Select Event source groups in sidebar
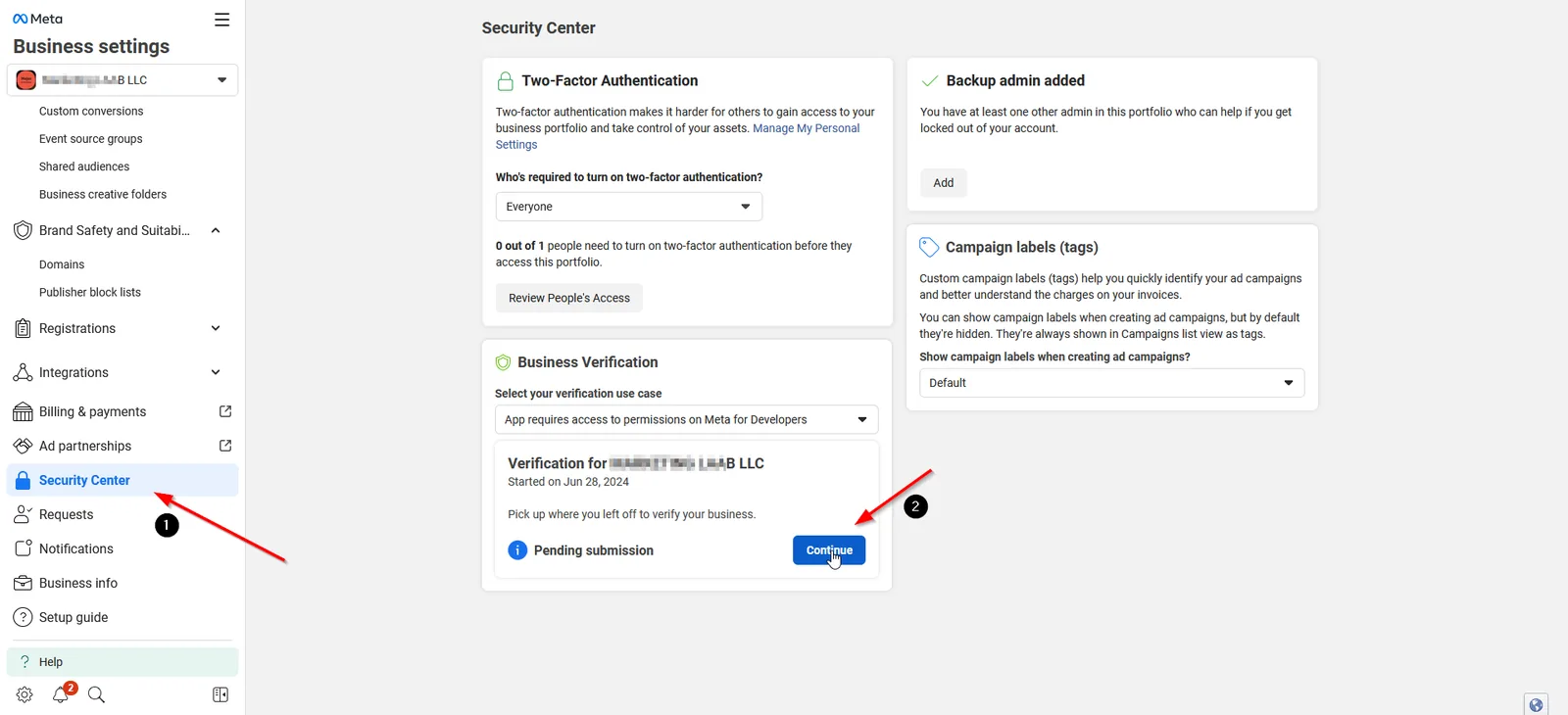The height and width of the screenshot is (715, 1568). (x=91, y=139)
